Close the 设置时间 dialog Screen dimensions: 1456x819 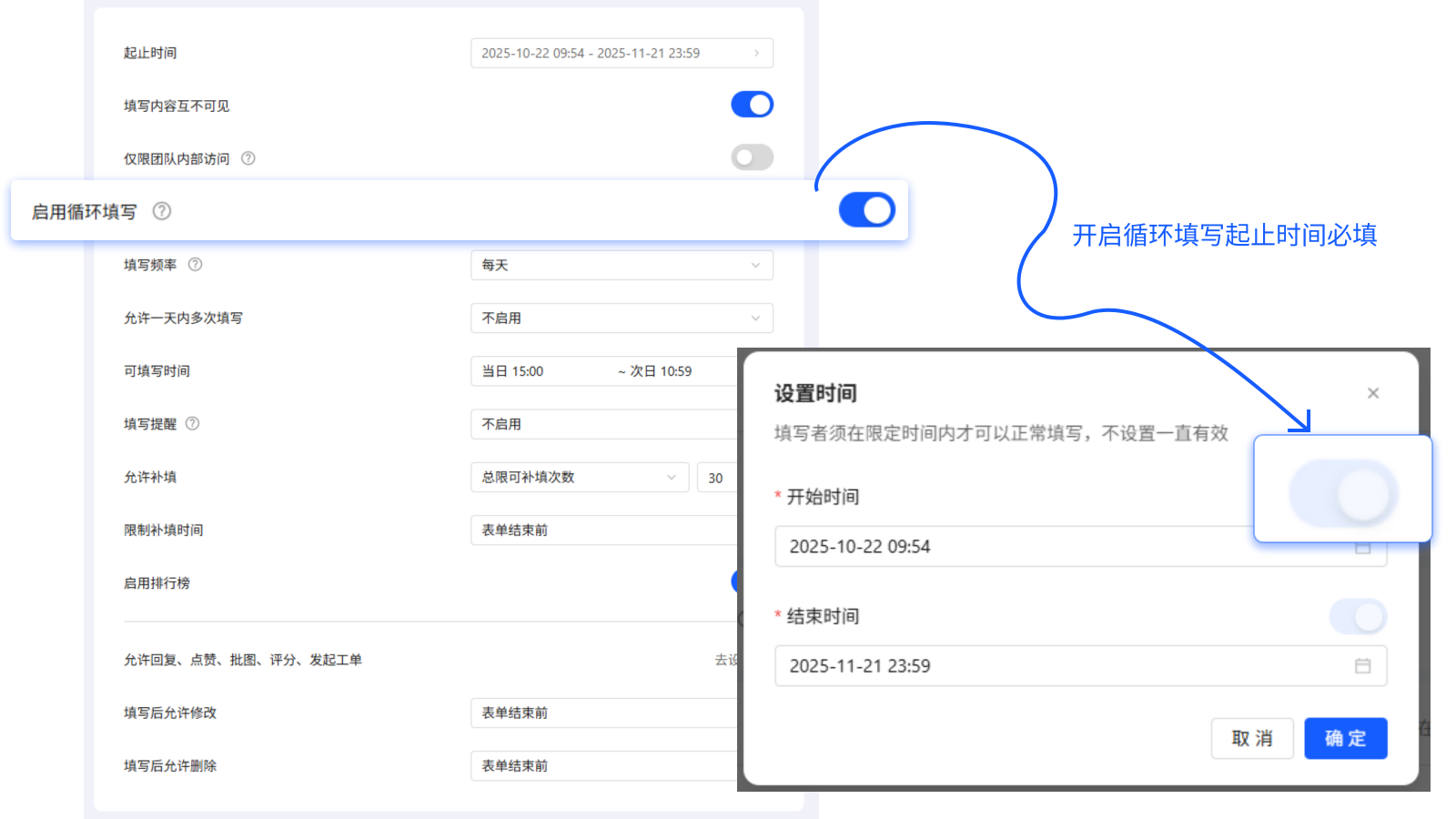point(1372,392)
